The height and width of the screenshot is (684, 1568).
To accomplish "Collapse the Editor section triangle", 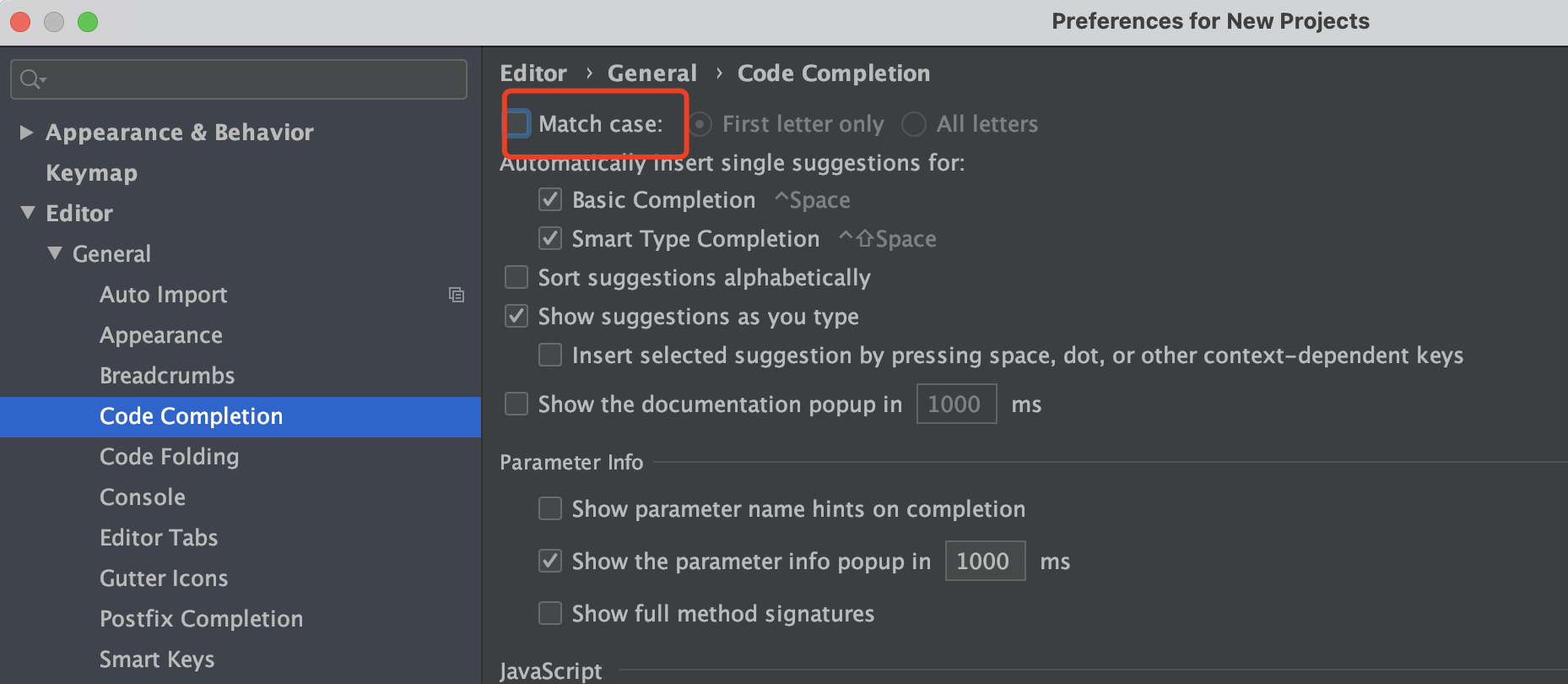I will (x=26, y=213).
